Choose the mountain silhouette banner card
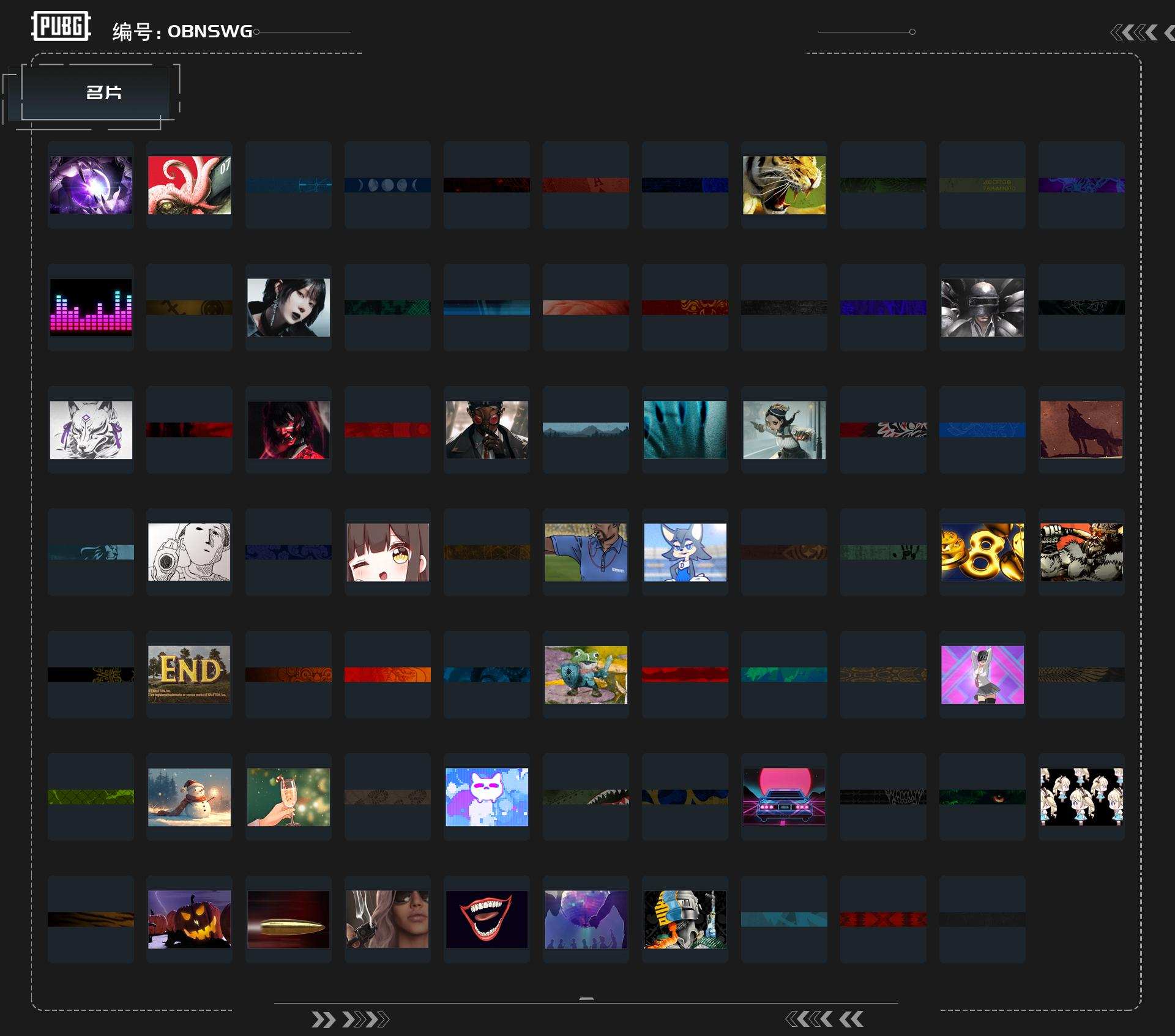Viewport: 1175px width, 1036px height. (586, 430)
